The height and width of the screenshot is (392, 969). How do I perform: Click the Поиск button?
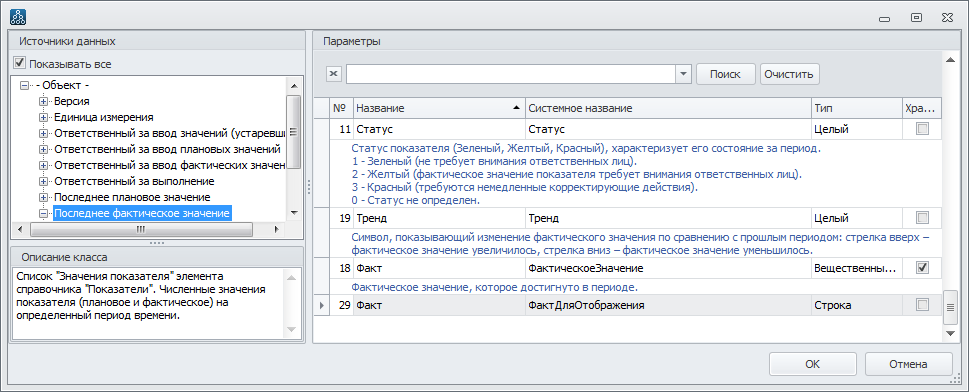click(x=726, y=74)
